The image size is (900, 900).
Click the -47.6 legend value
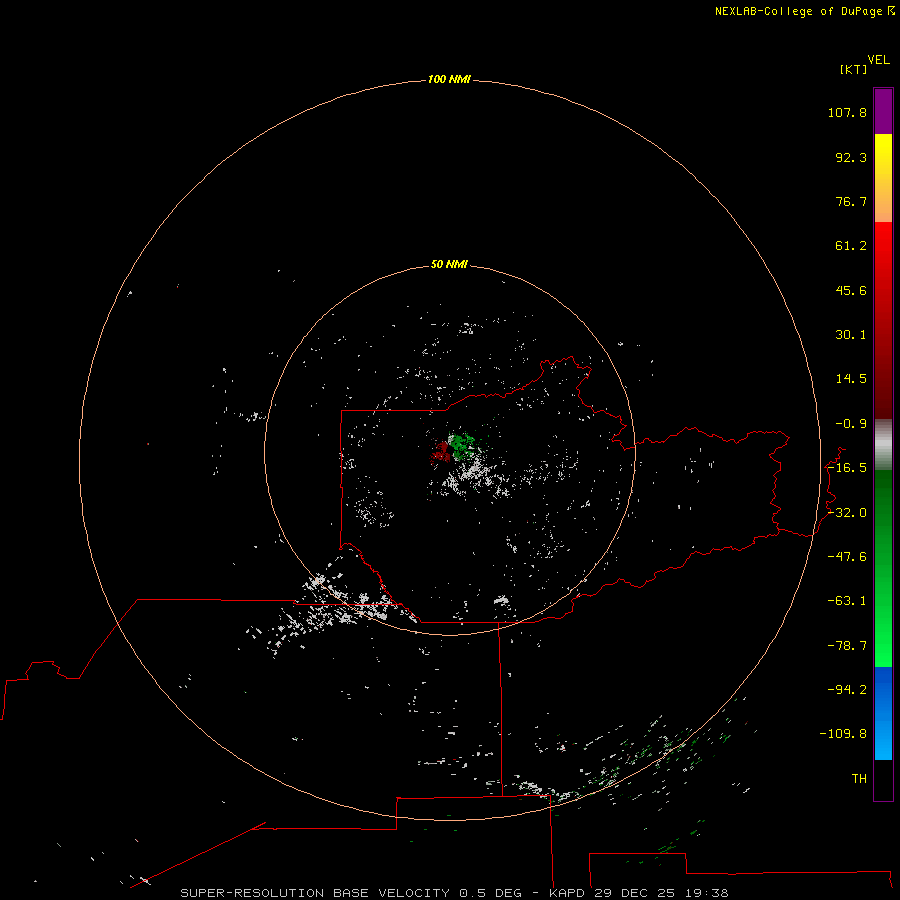(x=847, y=557)
